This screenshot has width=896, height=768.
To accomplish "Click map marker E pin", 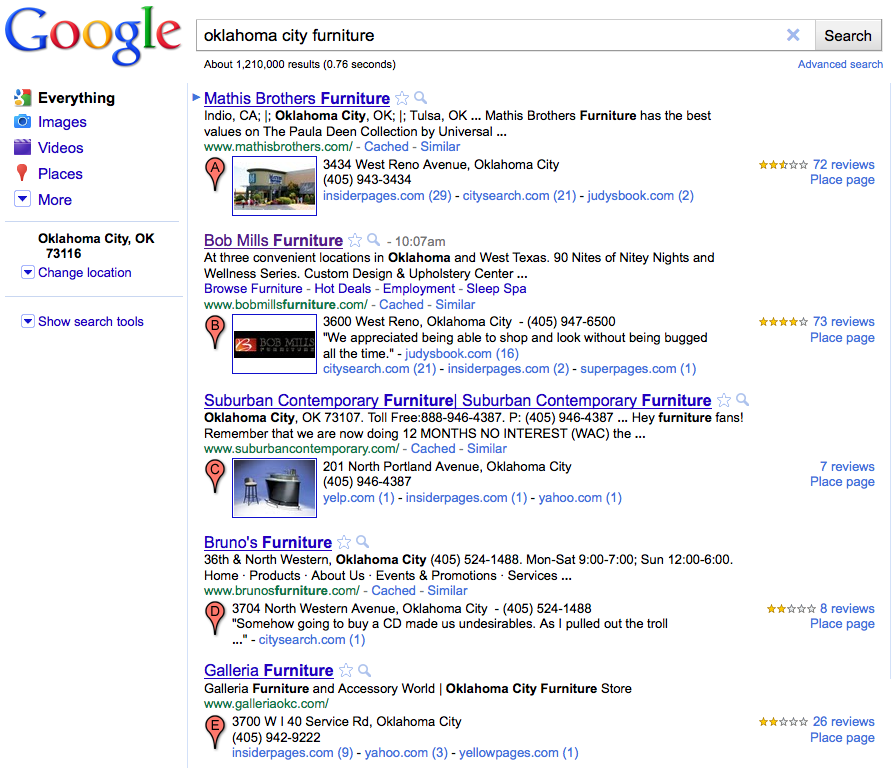I will tap(214, 731).
